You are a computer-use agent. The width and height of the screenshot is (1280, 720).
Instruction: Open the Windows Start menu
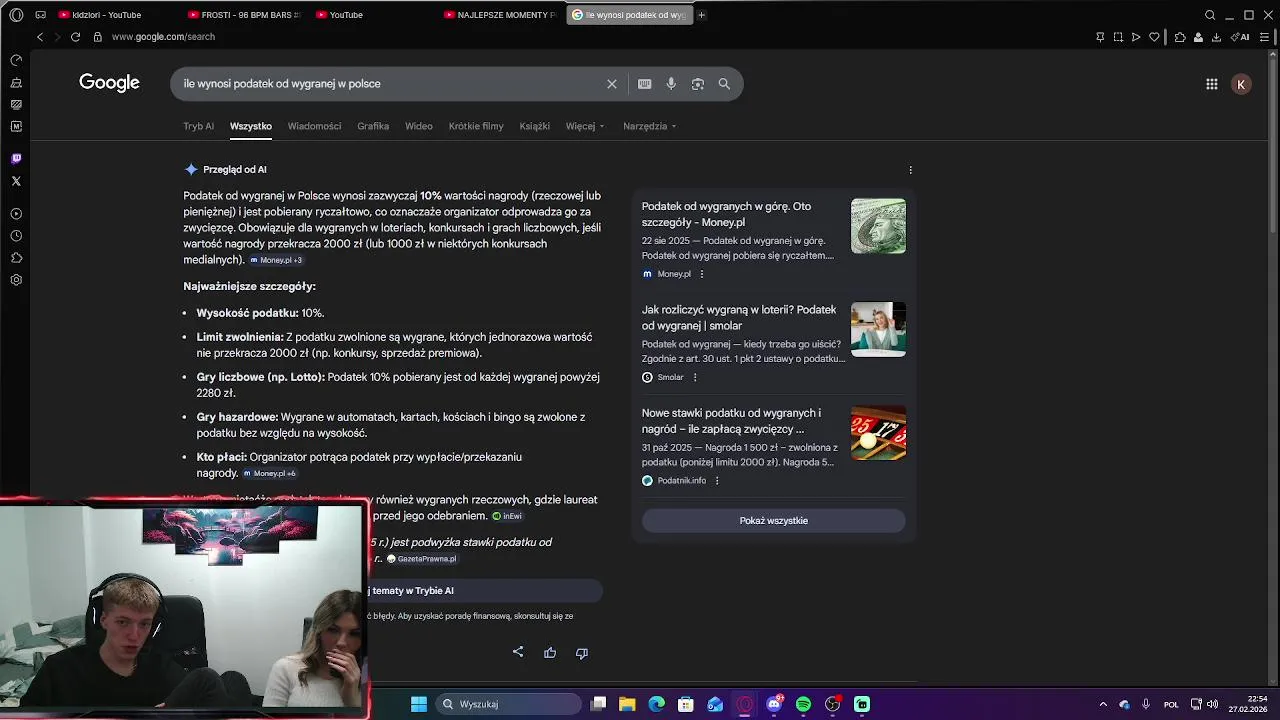point(419,704)
